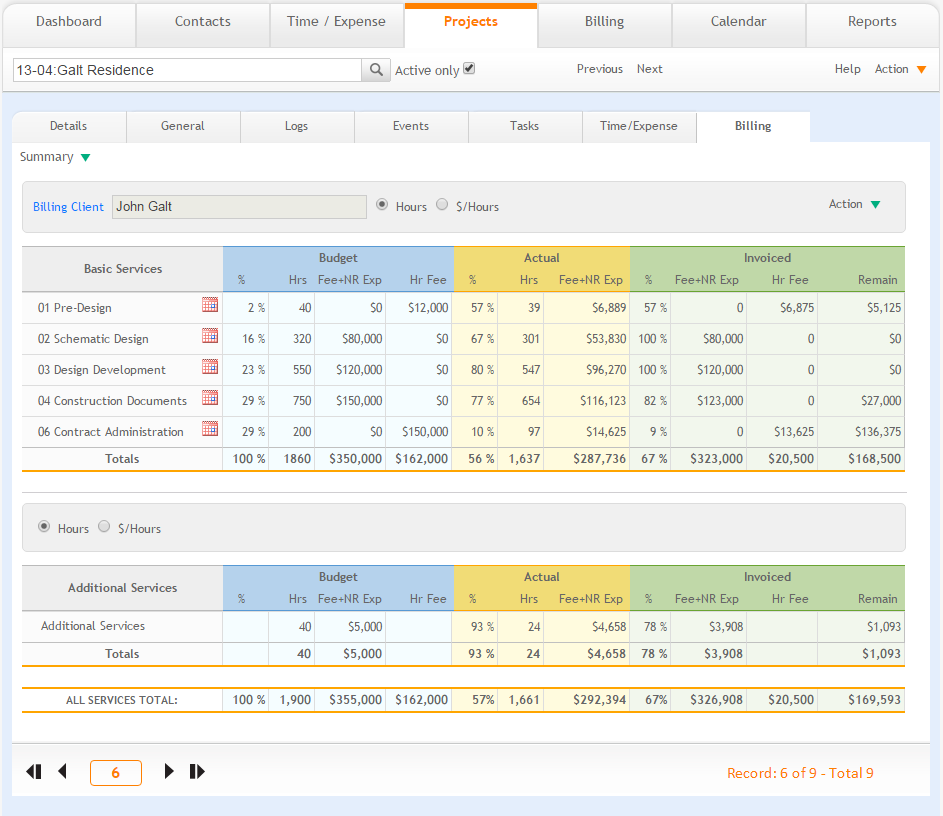
Task: Click calendar icon for 03 Design Development
Action: pyautogui.click(x=210, y=367)
